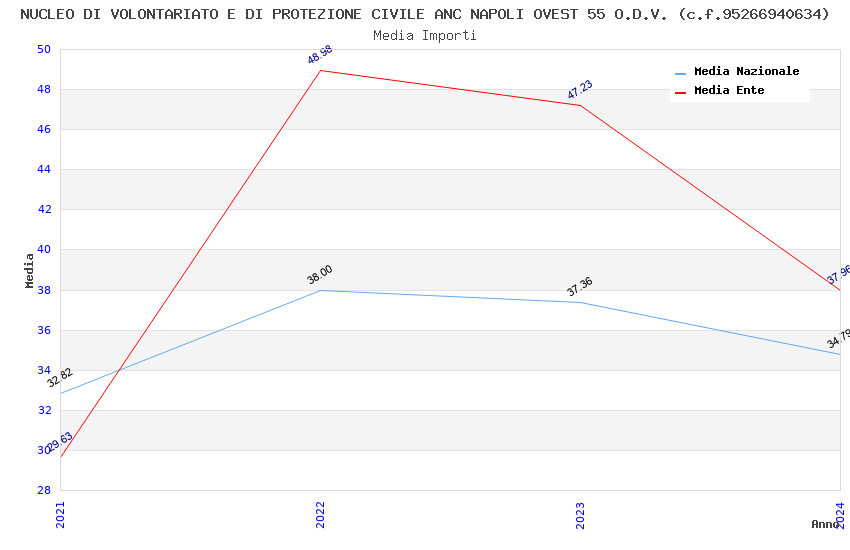This screenshot has height=550, width=850.
Task: Click the 34.79 data label at 2024
Action: click(x=839, y=339)
